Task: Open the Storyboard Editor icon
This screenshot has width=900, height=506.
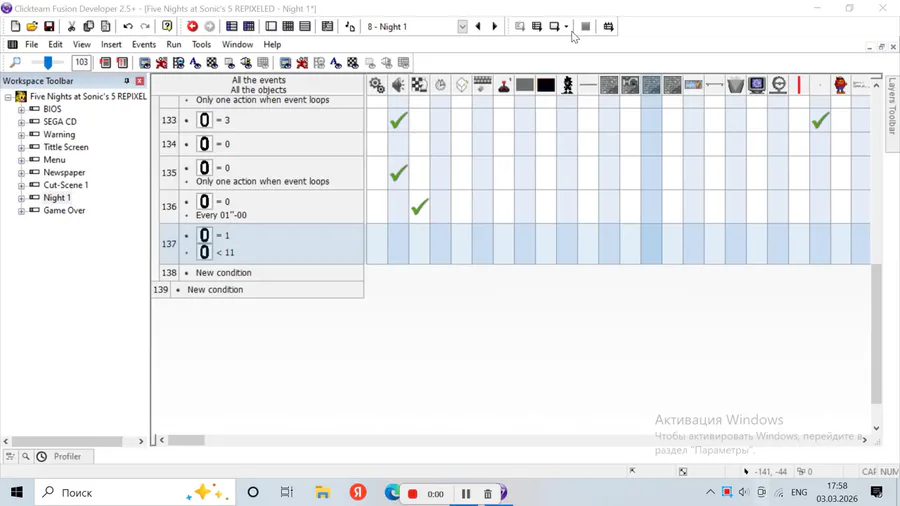Action: coord(231,26)
